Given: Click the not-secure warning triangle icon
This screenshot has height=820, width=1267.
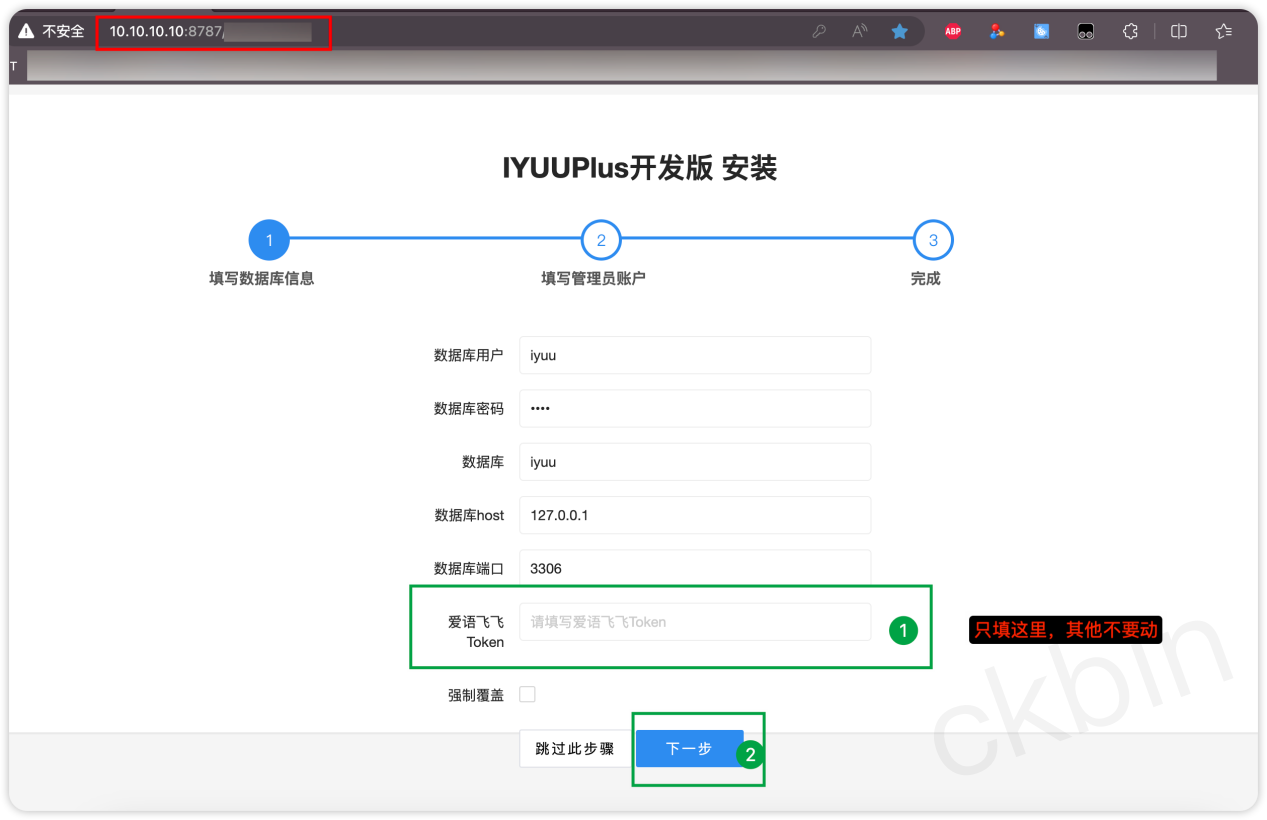Looking at the screenshot, I should [x=26, y=32].
